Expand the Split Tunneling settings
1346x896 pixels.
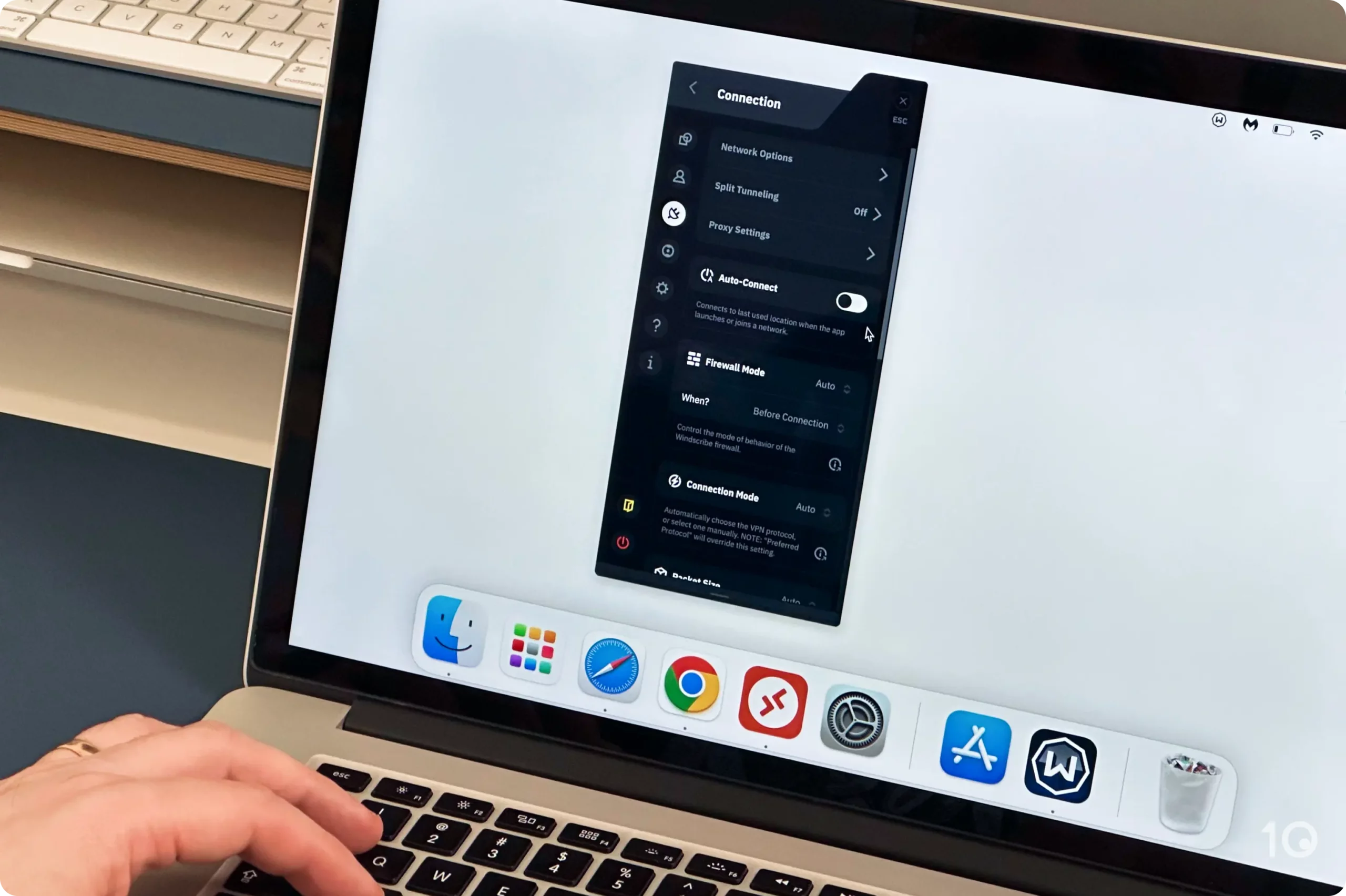click(879, 211)
